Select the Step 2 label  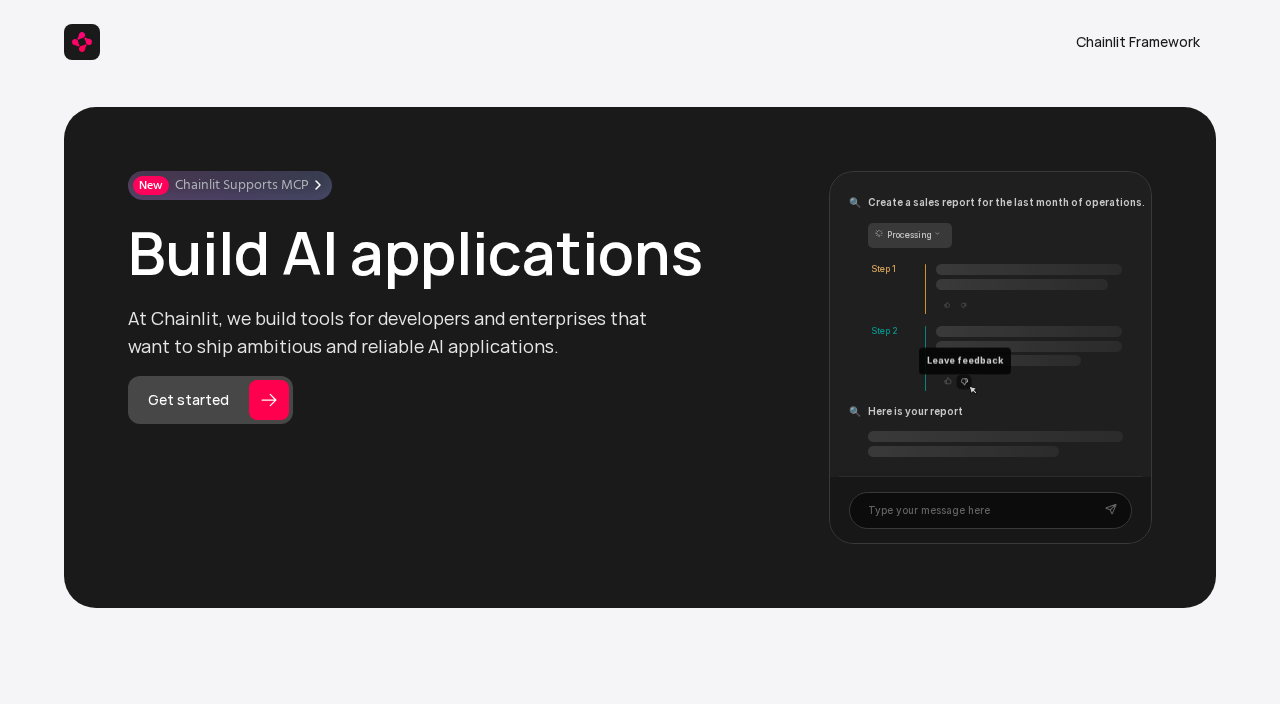(x=884, y=331)
